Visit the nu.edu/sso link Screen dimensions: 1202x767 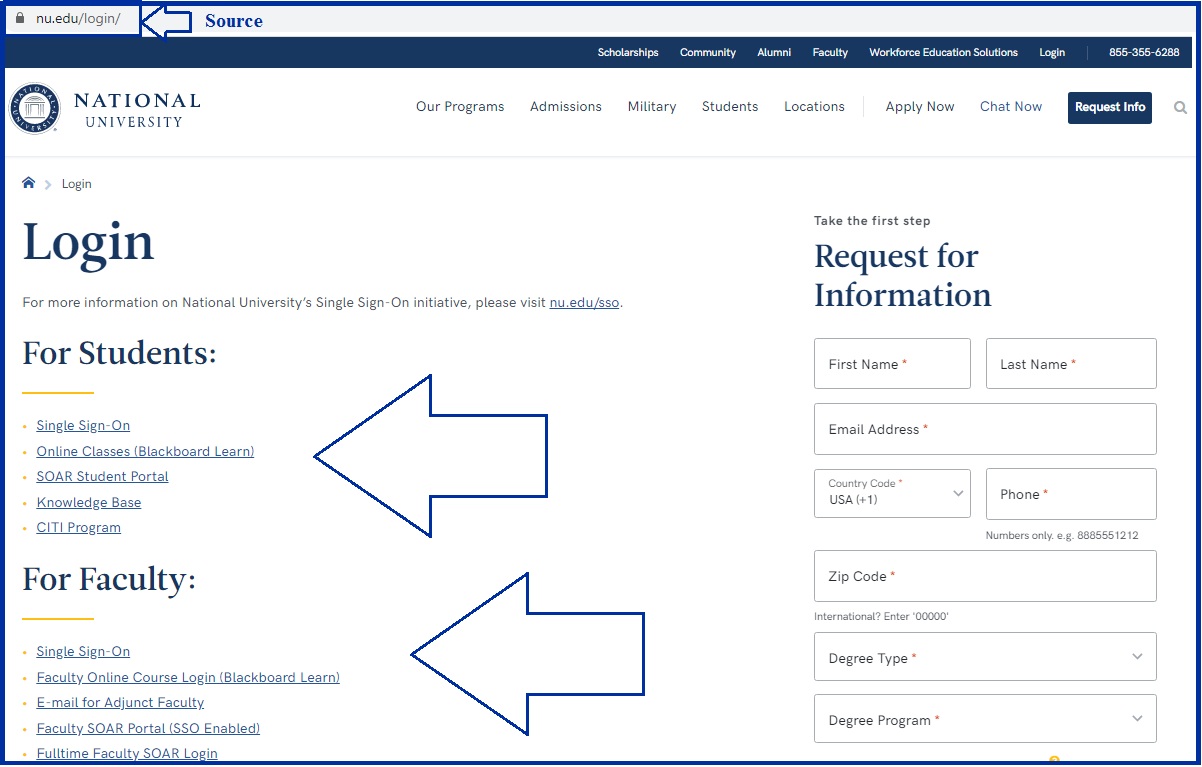(584, 303)
